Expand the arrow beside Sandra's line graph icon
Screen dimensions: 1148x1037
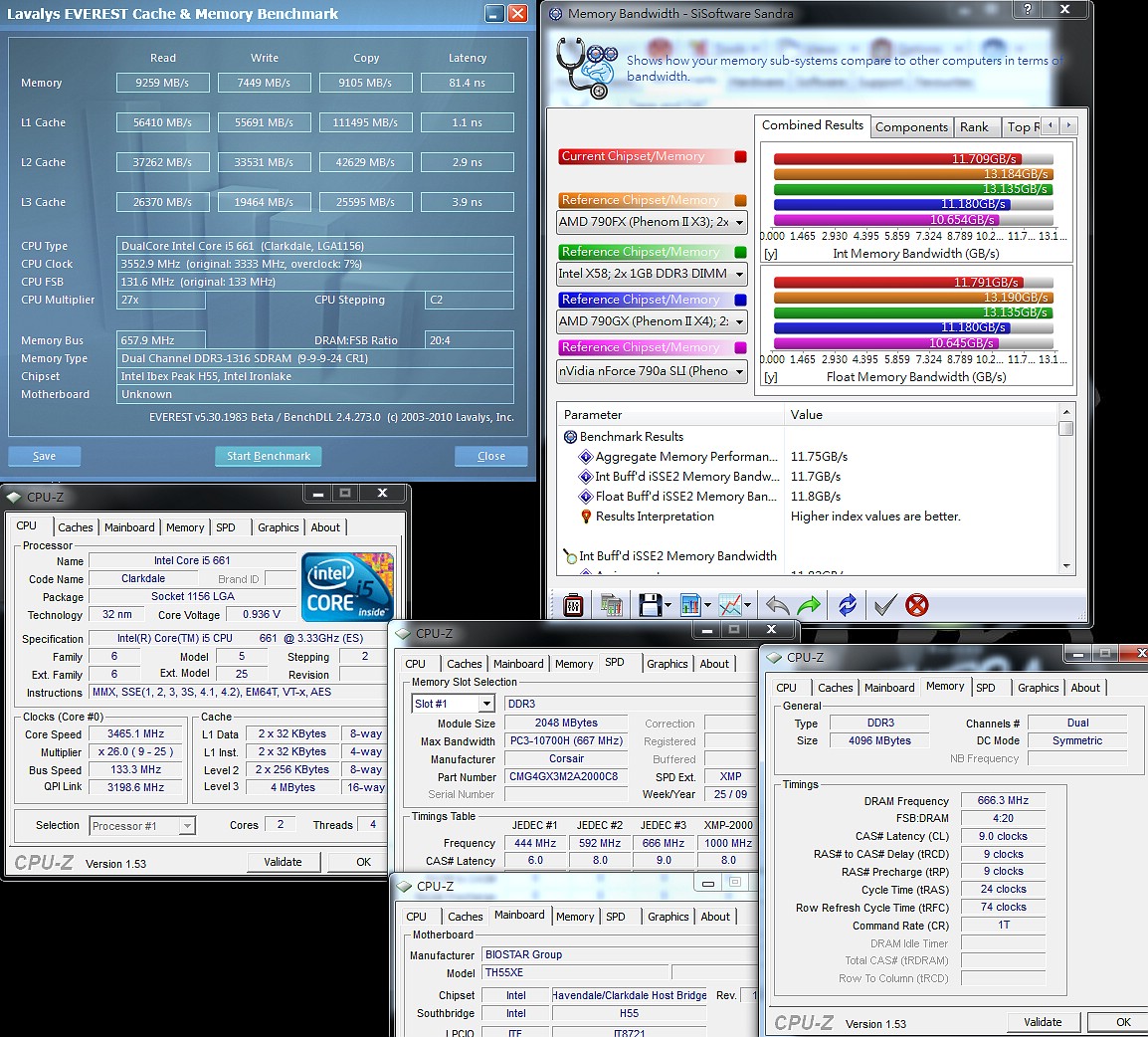pos(747,606)
